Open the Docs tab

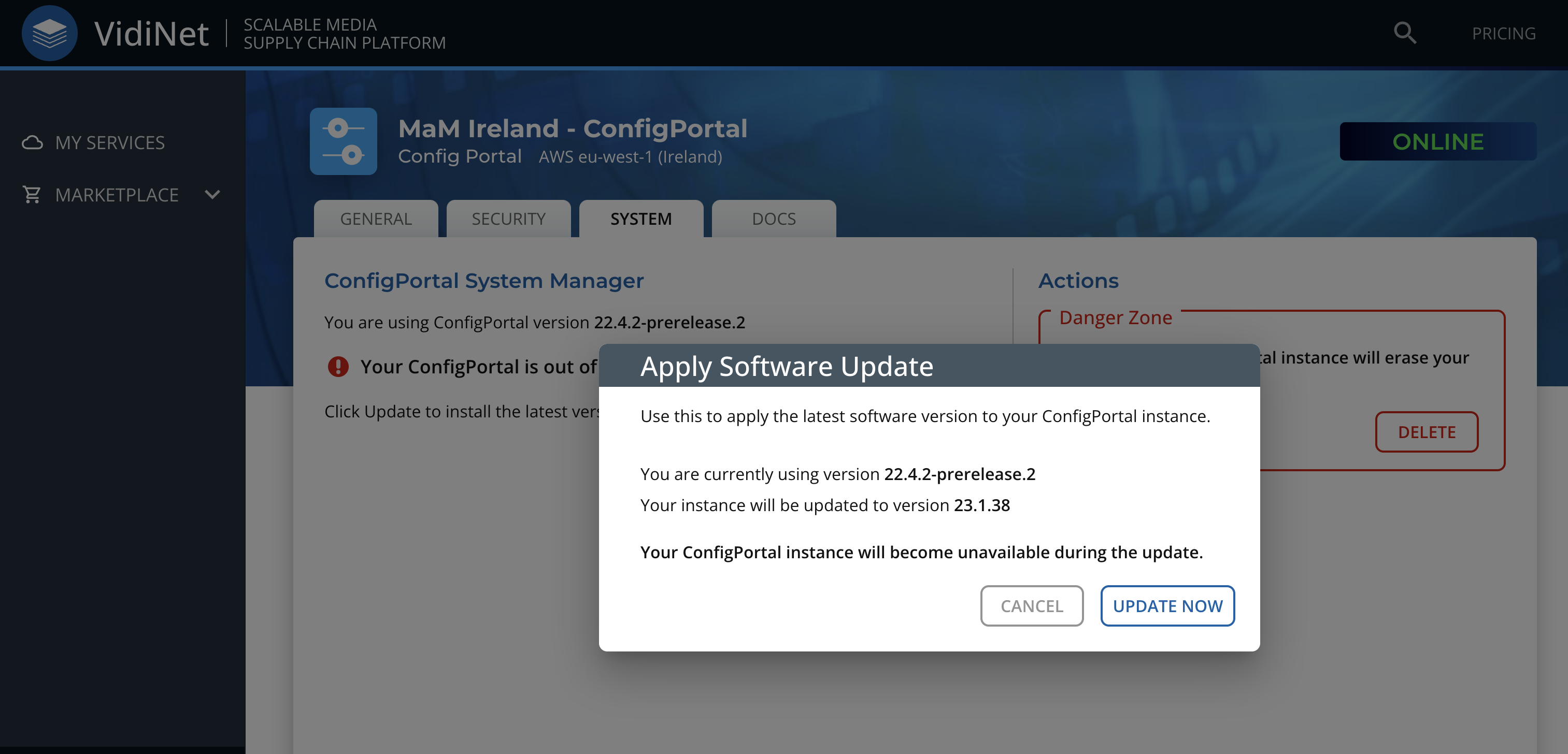[774, 219]
